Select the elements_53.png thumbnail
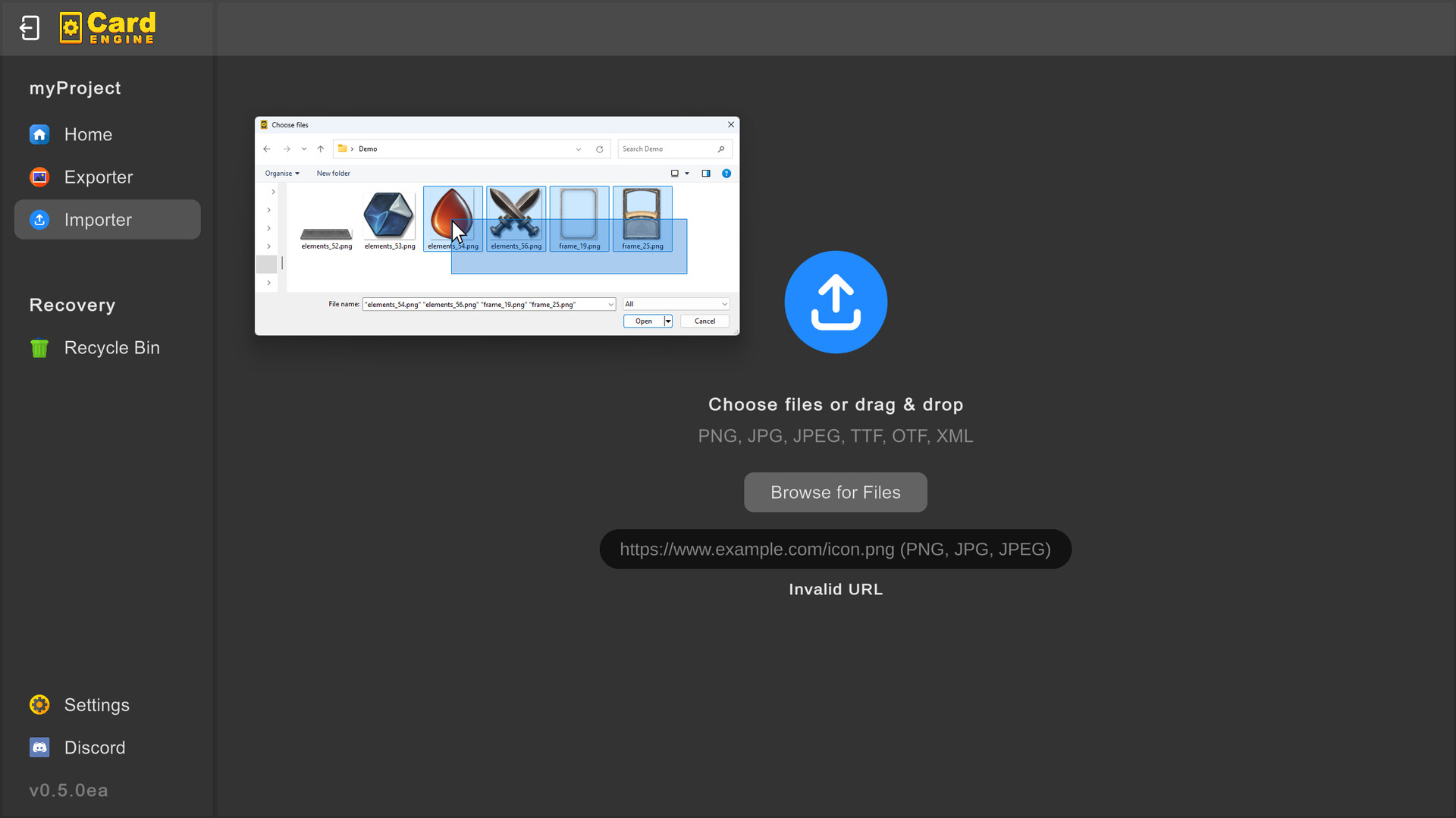This screenshot has width=1456, height=818. pyautogui.click(x=389, y=215)
